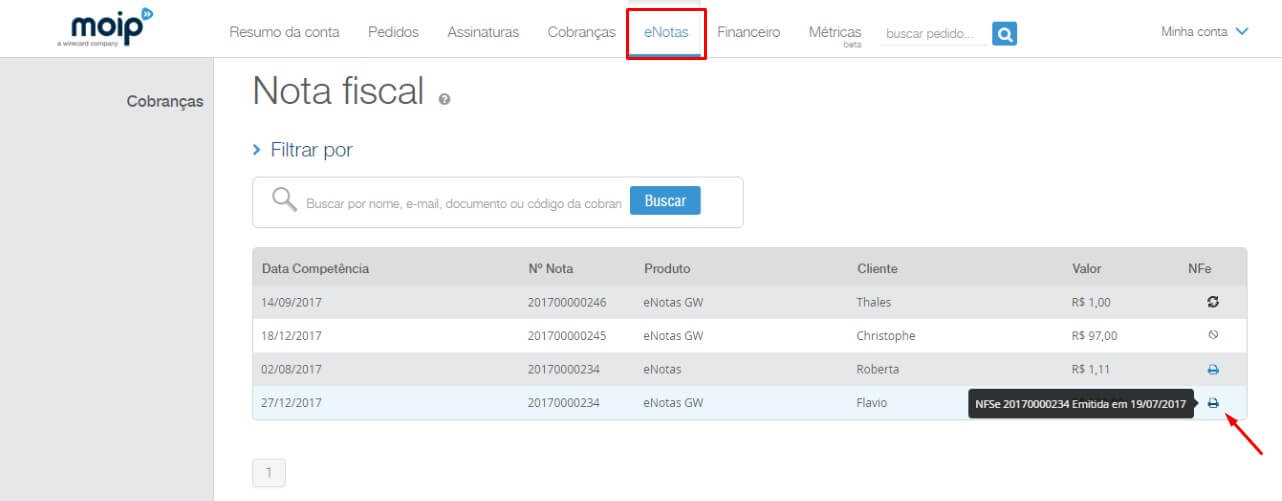This screenshot has width=1282, height=501.
Task: Select the eNotas tab
Action: point(666,32)
